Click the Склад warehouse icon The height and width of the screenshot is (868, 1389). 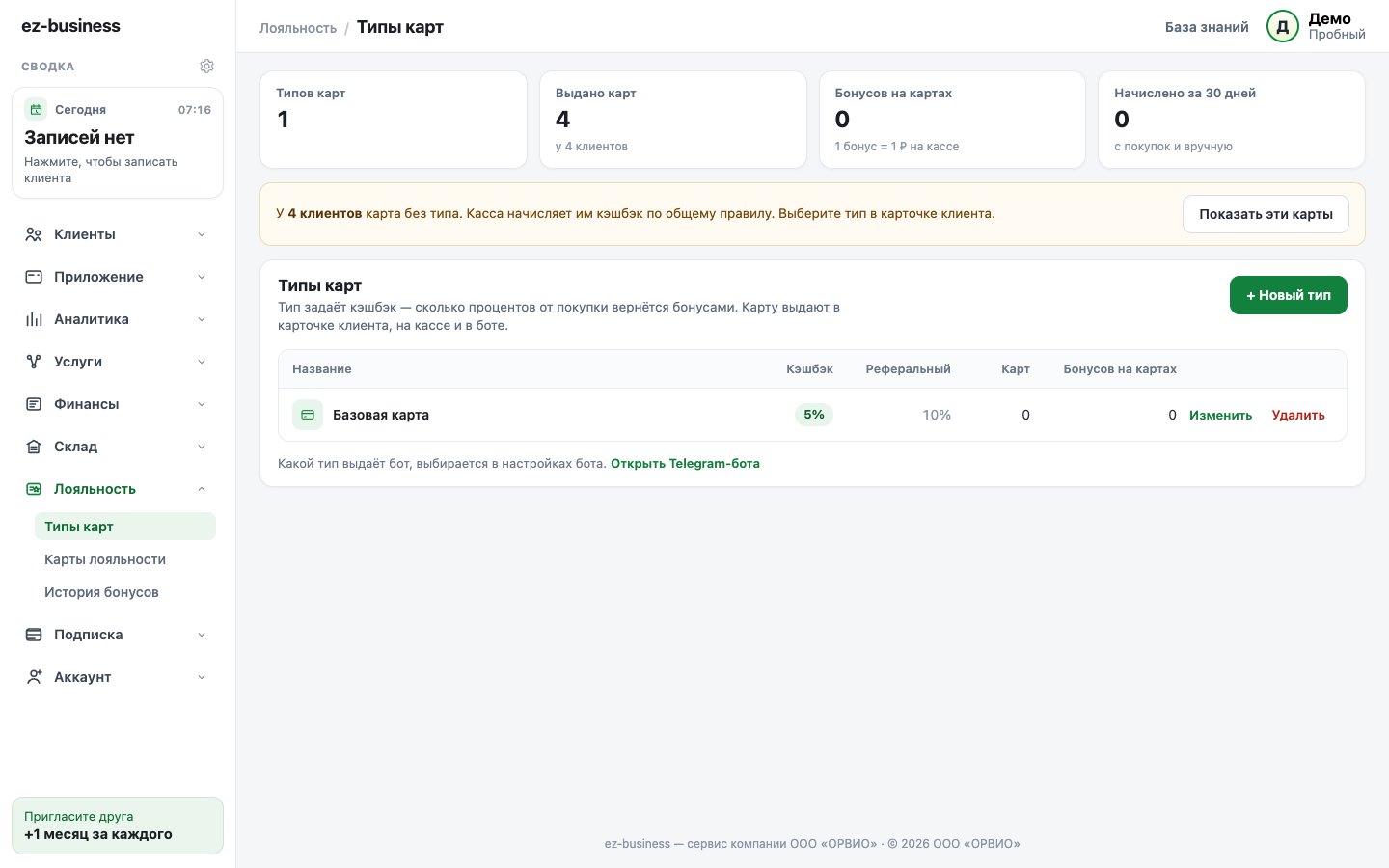34,447
